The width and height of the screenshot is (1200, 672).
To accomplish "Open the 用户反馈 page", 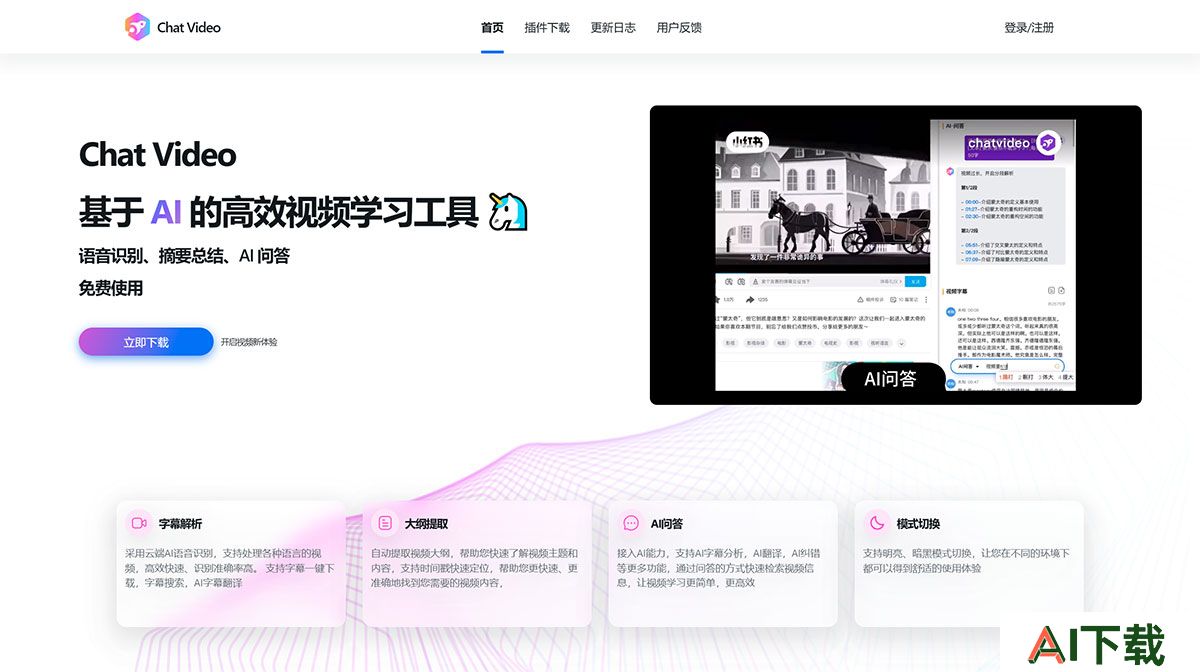I will pos(679,27).
